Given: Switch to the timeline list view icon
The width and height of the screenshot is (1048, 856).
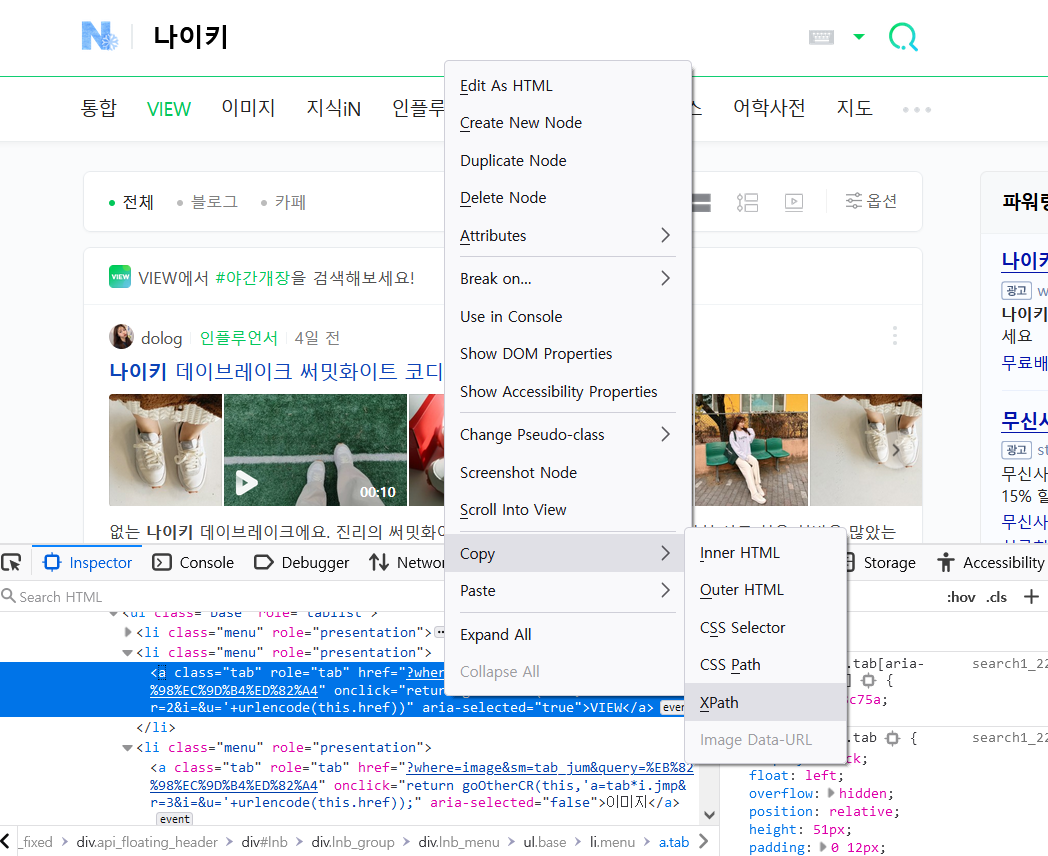Looking at the screenshot, I should (x=747, y=202).
